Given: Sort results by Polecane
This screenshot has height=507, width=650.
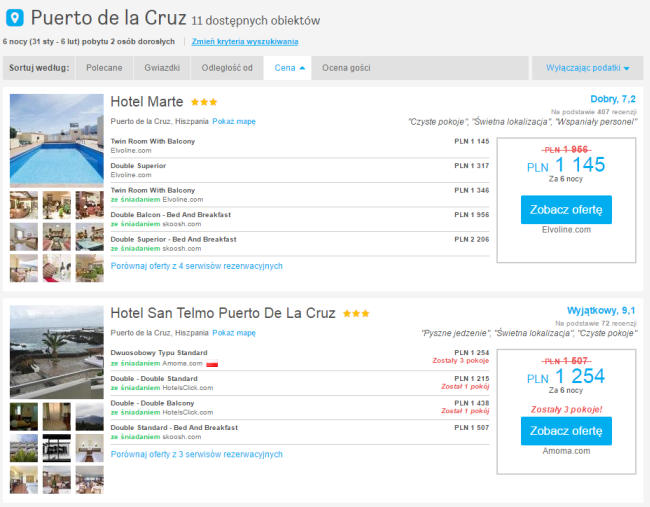Looking at the screenshot, I should pos(105,68).
